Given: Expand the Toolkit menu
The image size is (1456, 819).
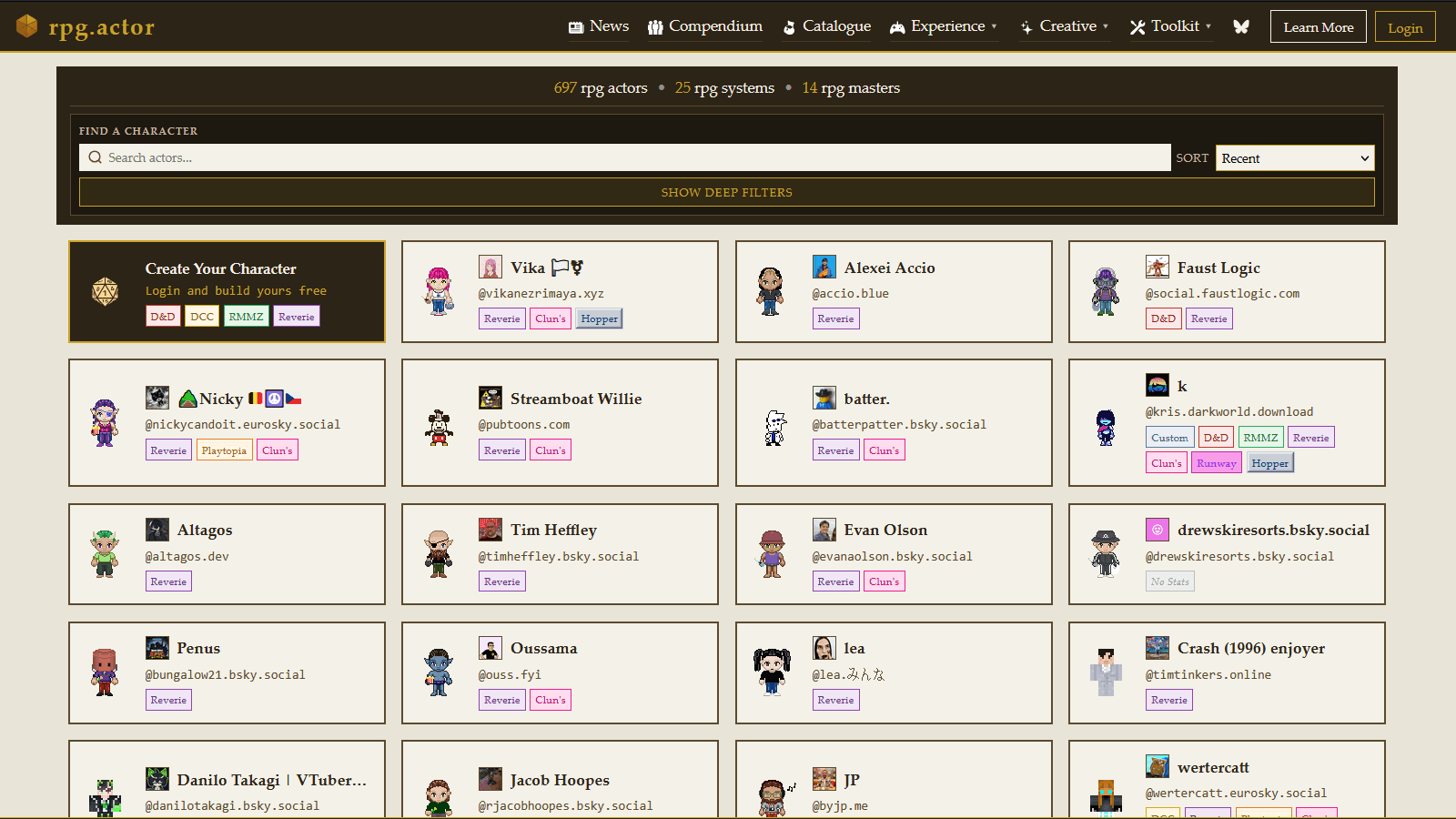Looking at the screenshot, I should (1170, 26).
